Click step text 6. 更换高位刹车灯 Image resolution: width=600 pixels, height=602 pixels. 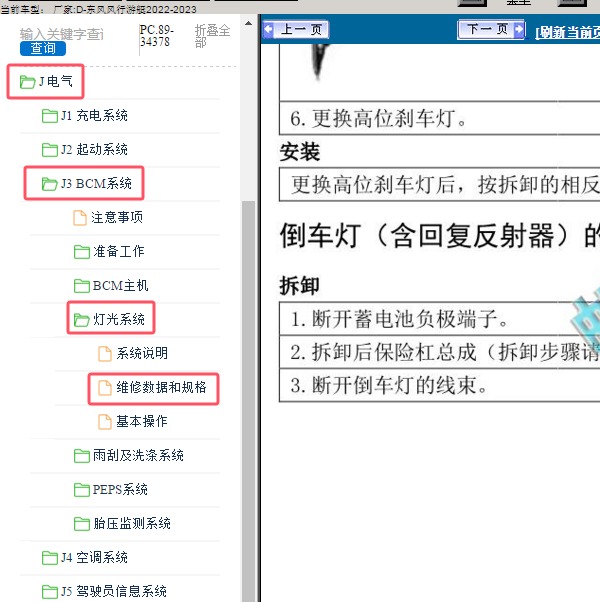click(378, 118)
